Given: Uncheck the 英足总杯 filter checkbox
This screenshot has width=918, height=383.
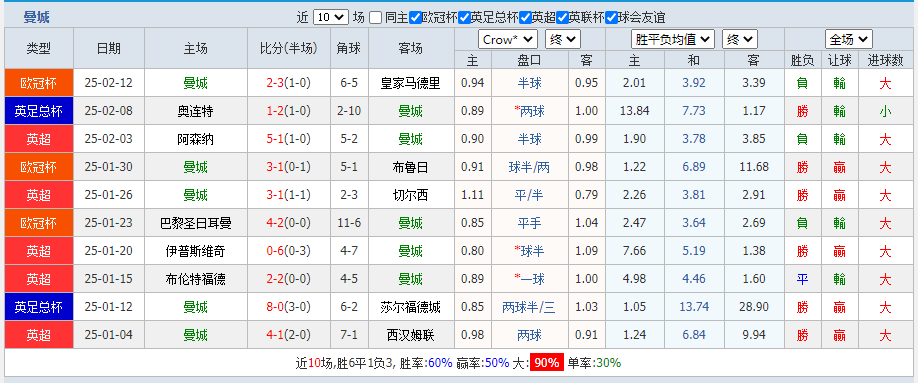Looking at the screenshot, I should [x=464, y=18].
